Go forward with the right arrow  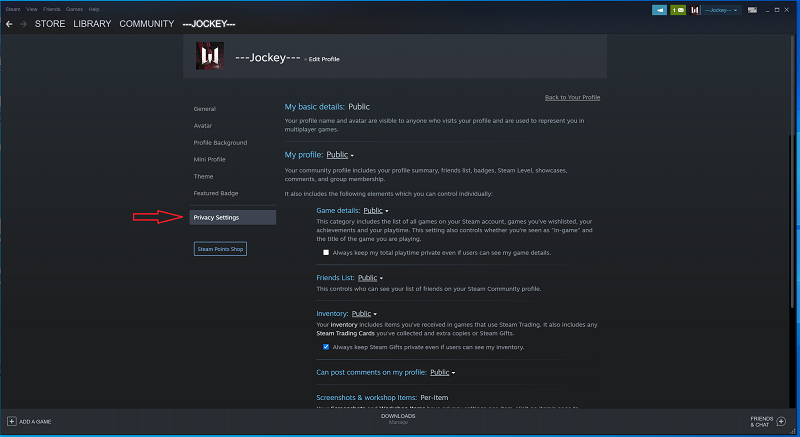coord(23,24)
